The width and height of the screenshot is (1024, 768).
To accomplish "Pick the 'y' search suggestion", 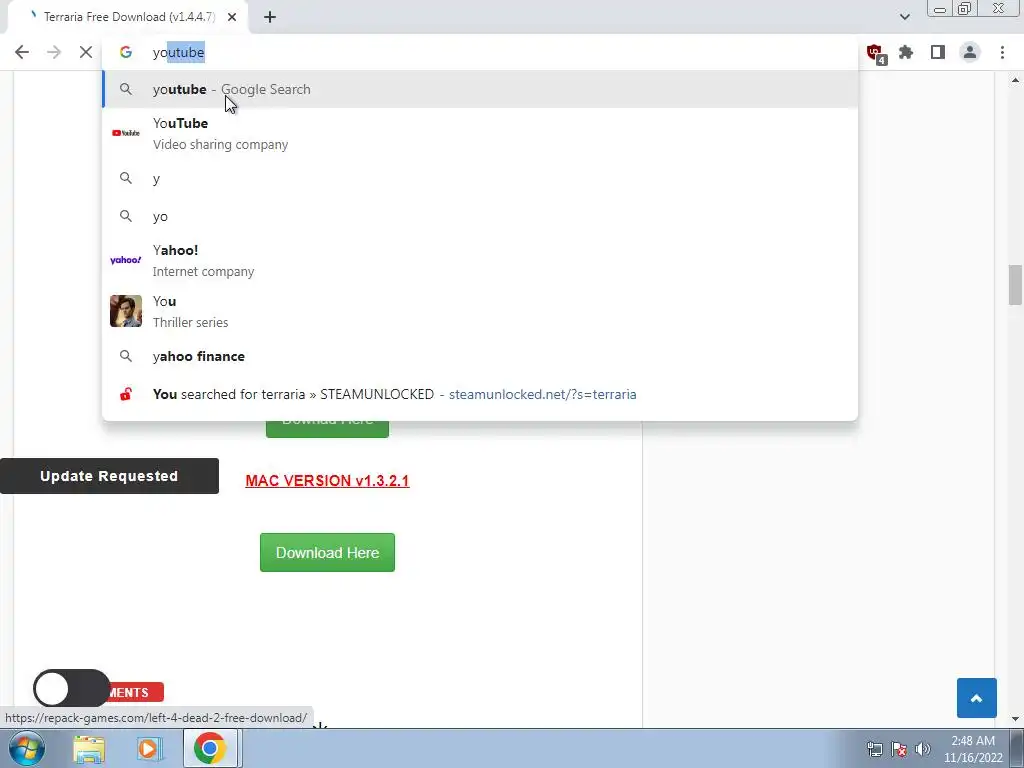I will click(x=480, y=178).
